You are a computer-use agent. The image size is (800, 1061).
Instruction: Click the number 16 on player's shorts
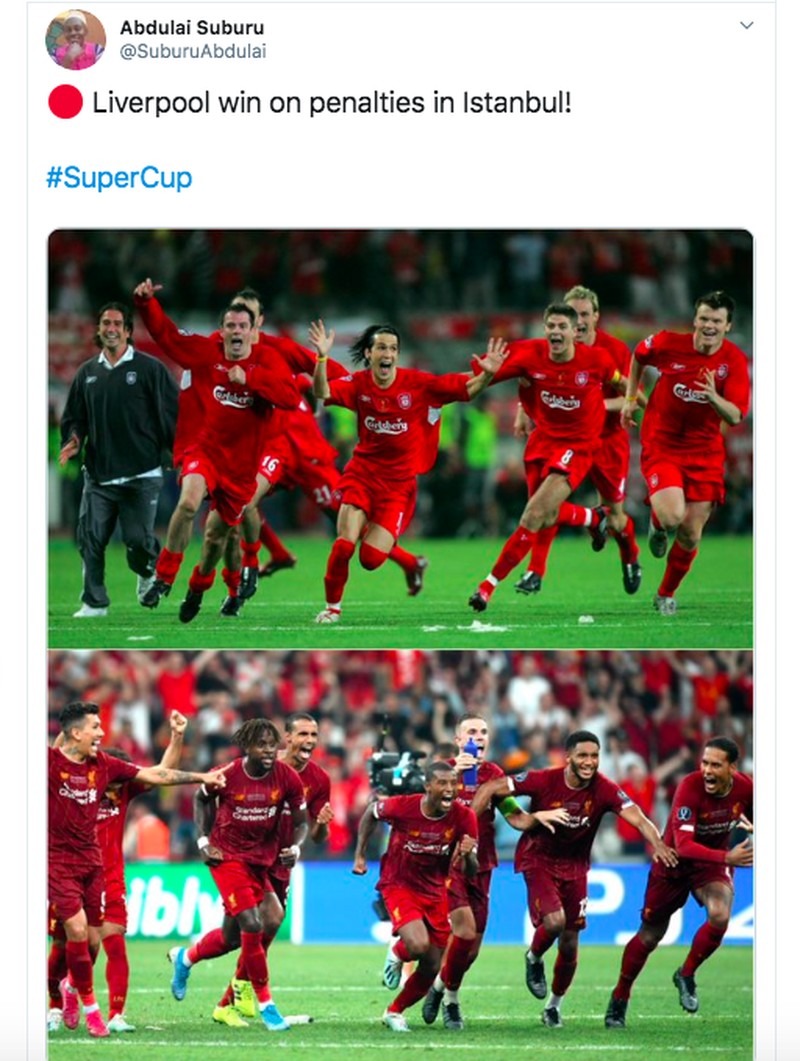[269, 464]
